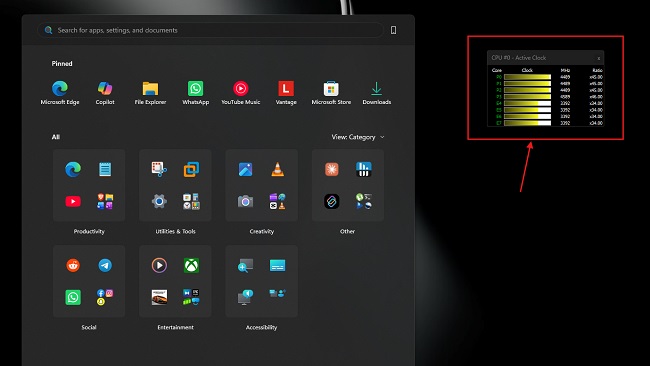This screenshot has height=366, width=650.
Task: Expand the View: Category dropdown
Action: coord(358,137)
